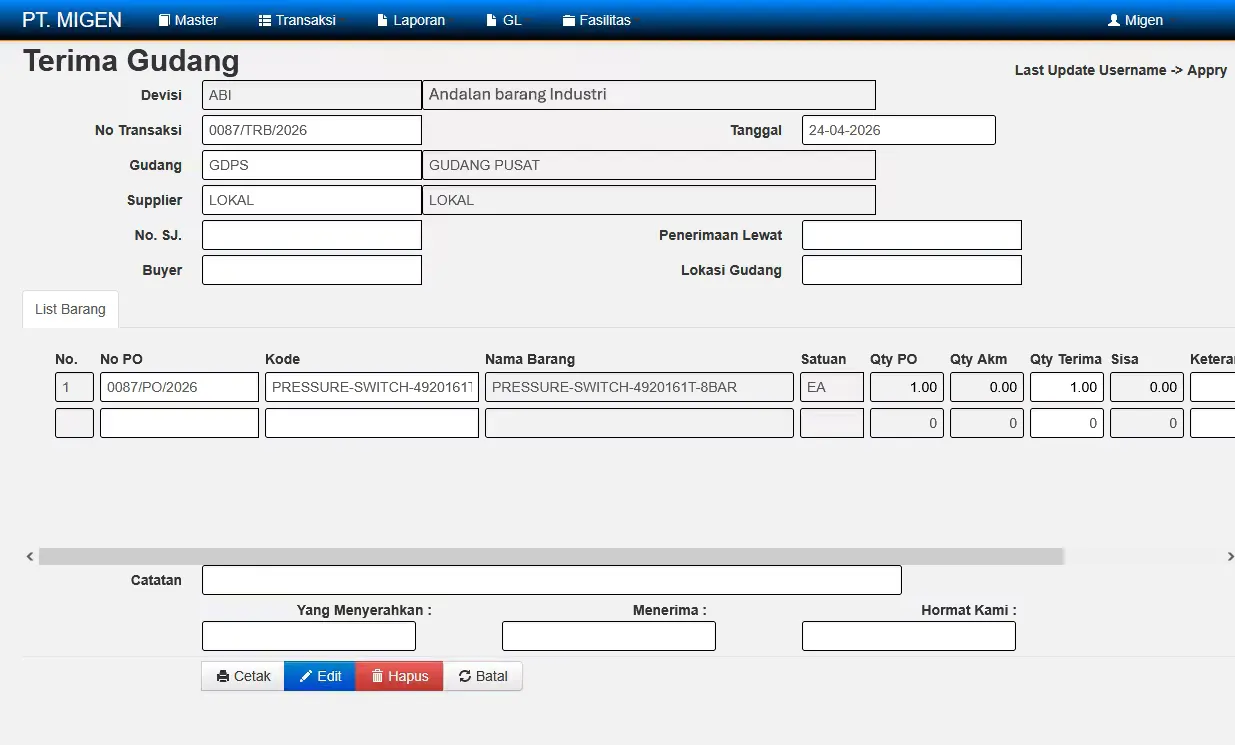Click the Batal cancel button

point(483,676)
